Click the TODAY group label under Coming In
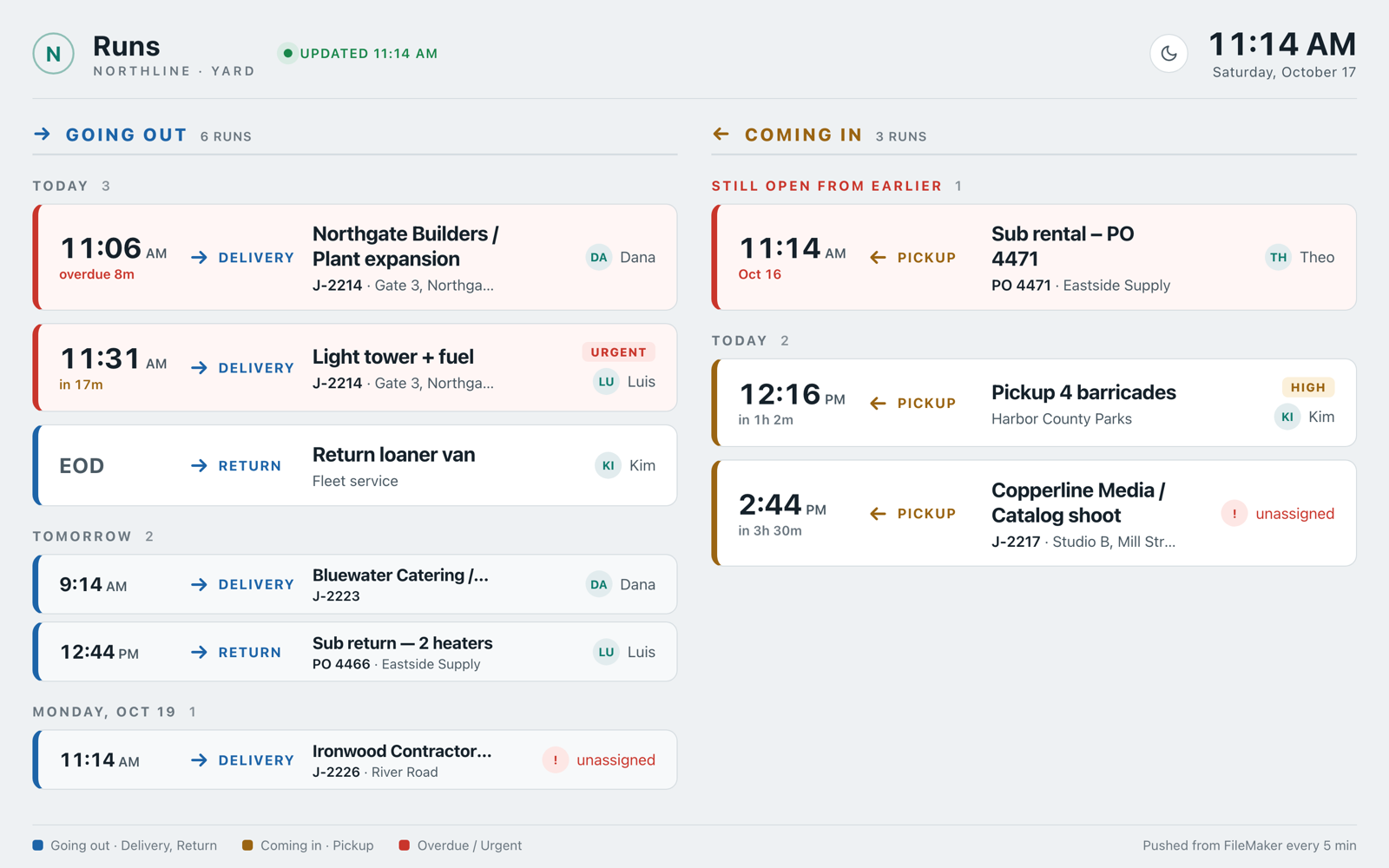Viewport: 1389px width, 868px height. [740, 340]
